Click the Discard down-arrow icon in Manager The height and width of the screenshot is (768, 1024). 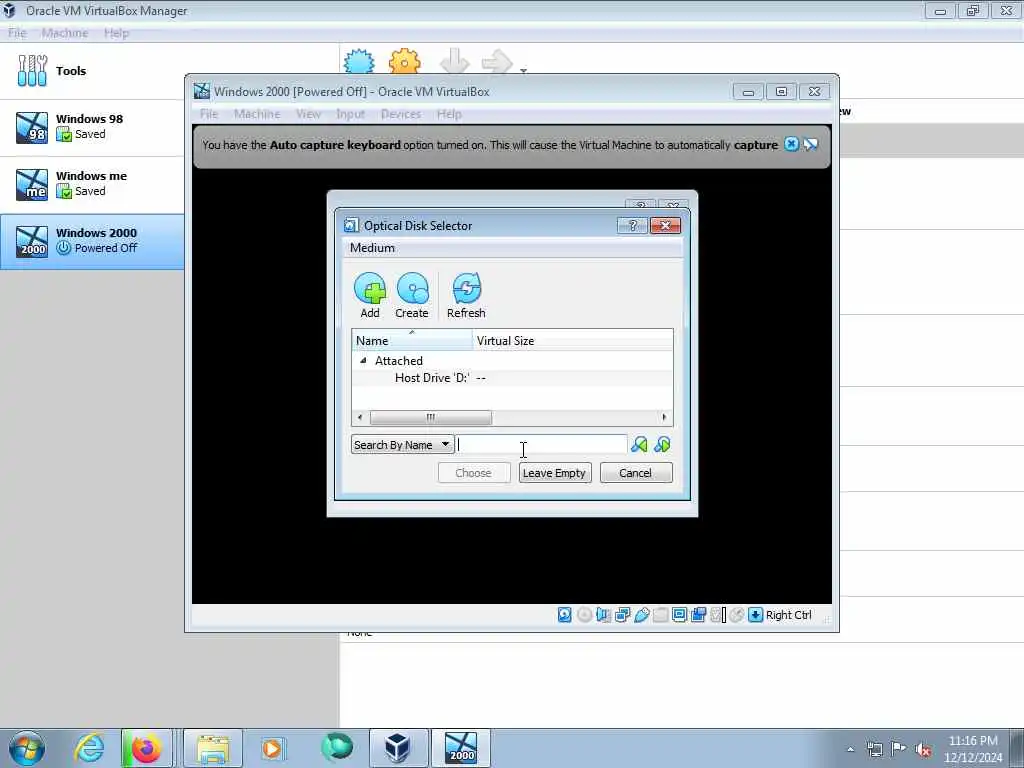tap(455, 61)
